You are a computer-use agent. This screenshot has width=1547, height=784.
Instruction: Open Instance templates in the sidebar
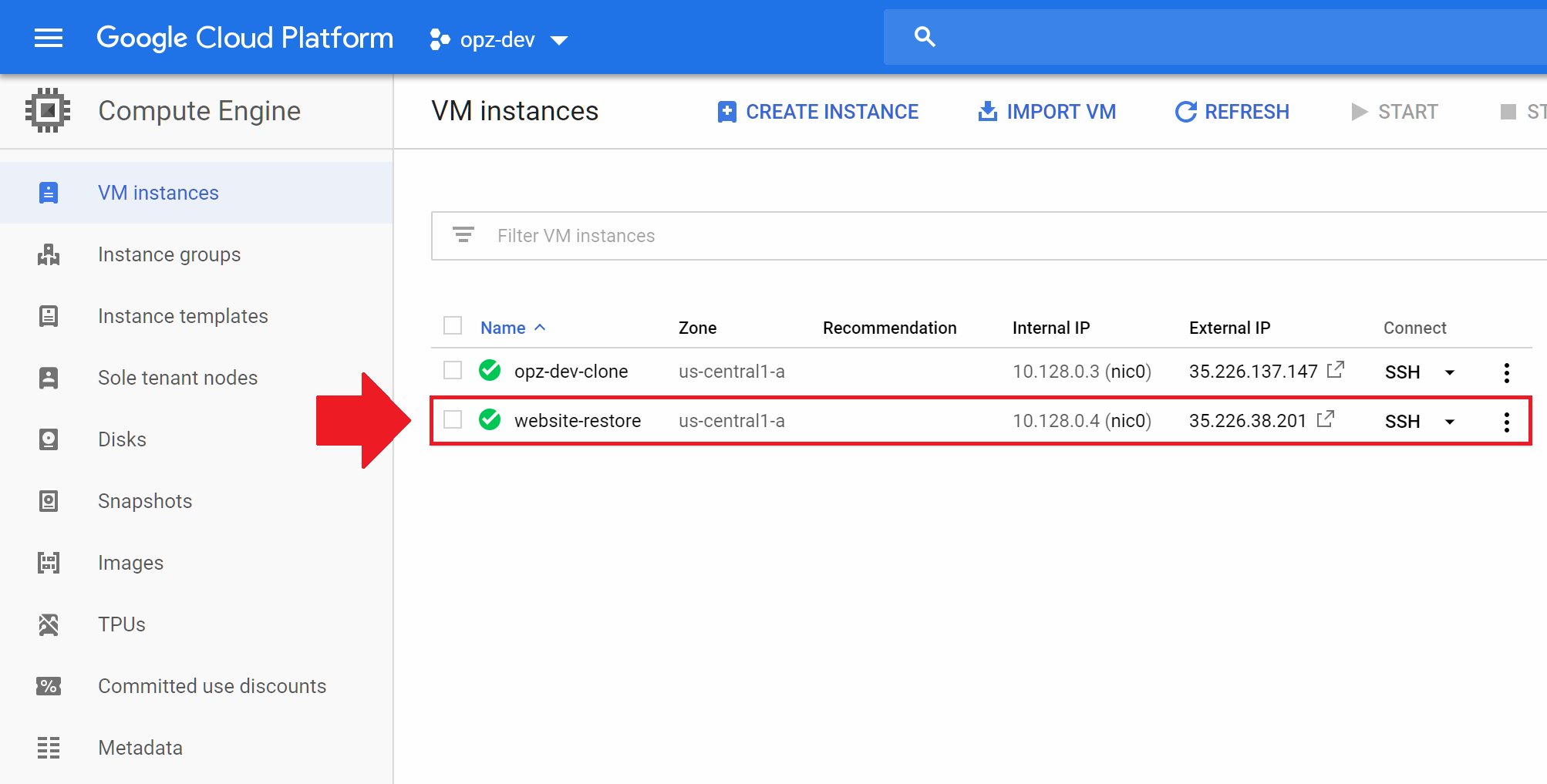point(183,316)
